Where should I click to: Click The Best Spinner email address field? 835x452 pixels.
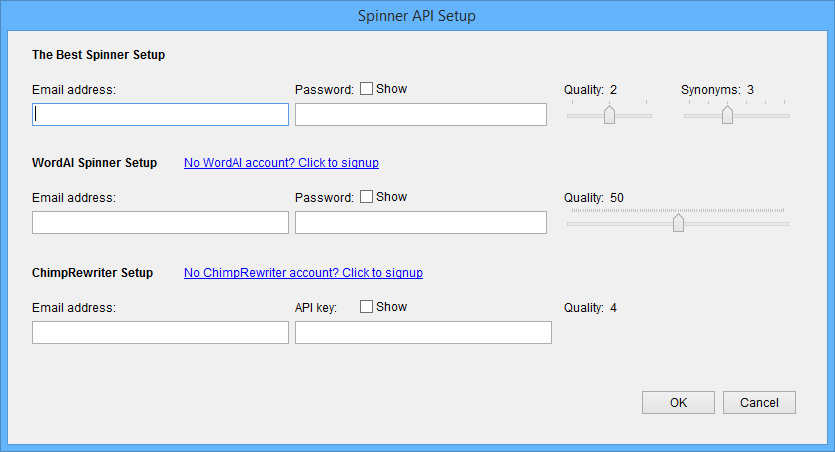coord(160,115)
